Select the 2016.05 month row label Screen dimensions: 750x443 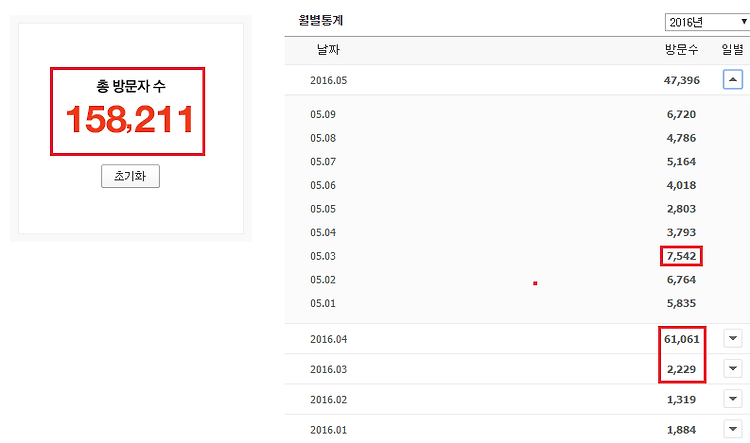(x=329, y=80)
